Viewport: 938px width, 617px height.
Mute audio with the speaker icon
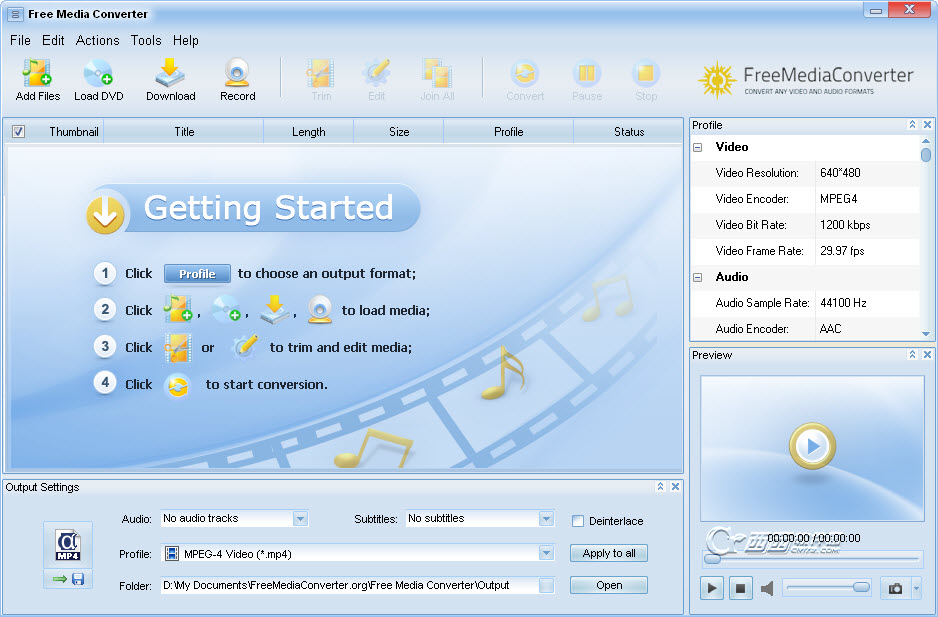click(767, 589)
